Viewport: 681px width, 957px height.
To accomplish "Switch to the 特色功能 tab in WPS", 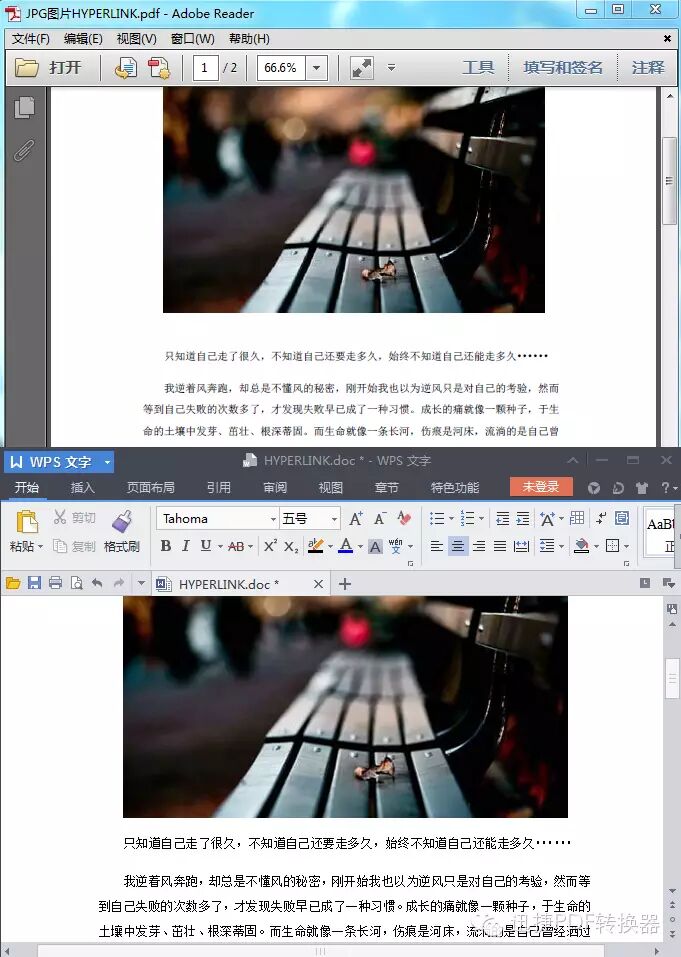I will tap(455, 487).
